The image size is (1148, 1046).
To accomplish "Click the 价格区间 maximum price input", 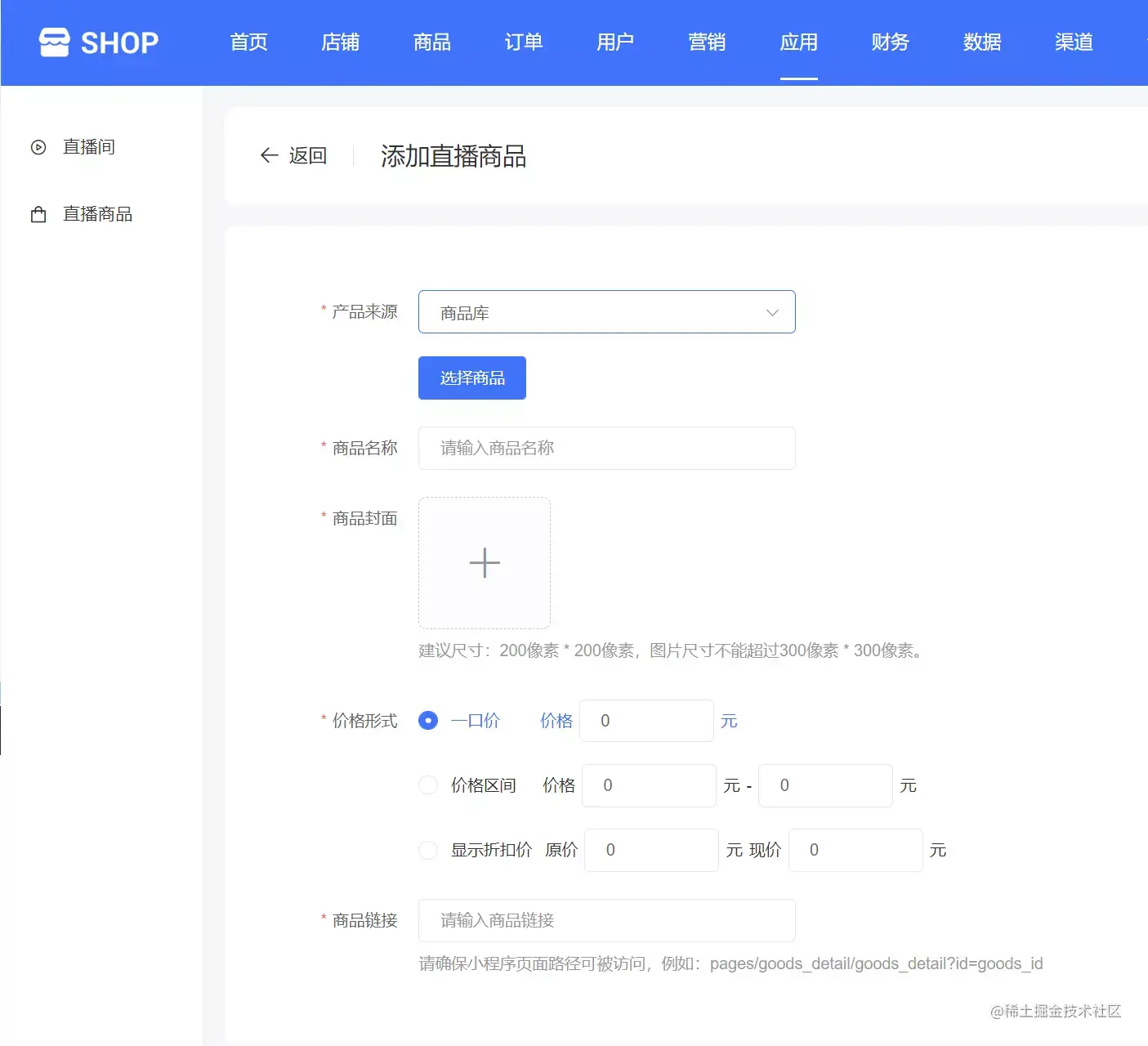I will pos(825,785).
